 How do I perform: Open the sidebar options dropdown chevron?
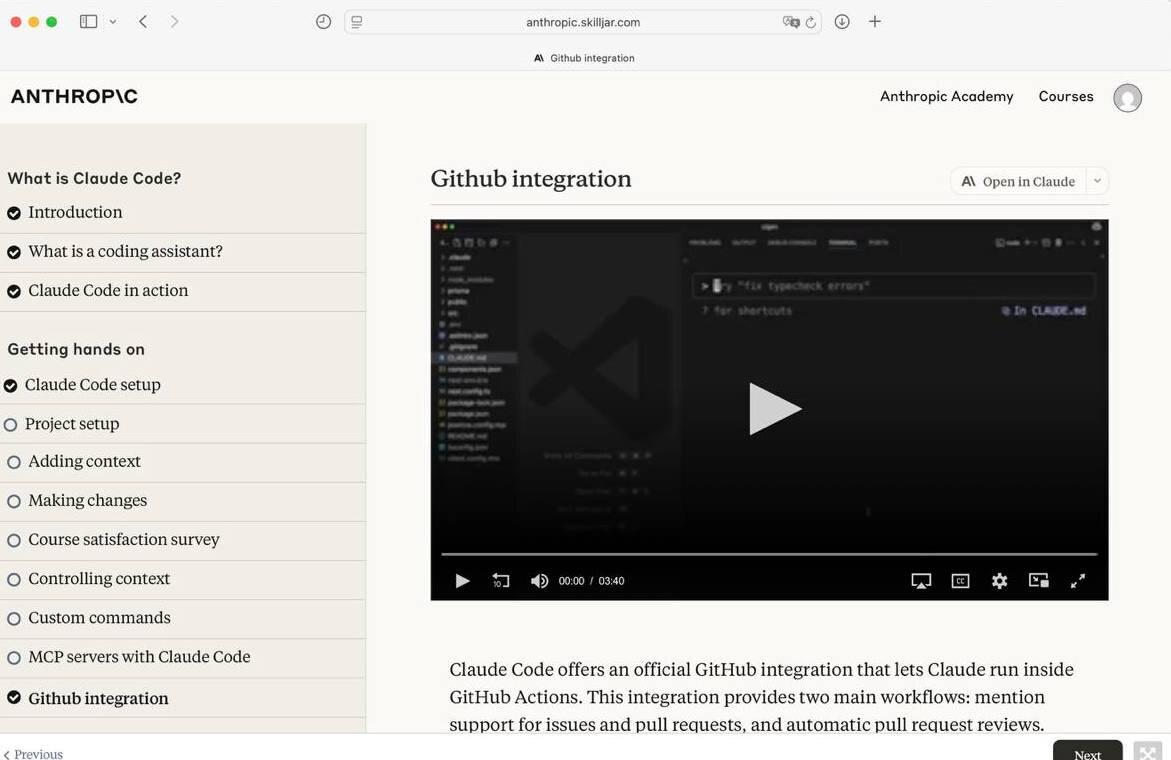(x=113, y=22)
